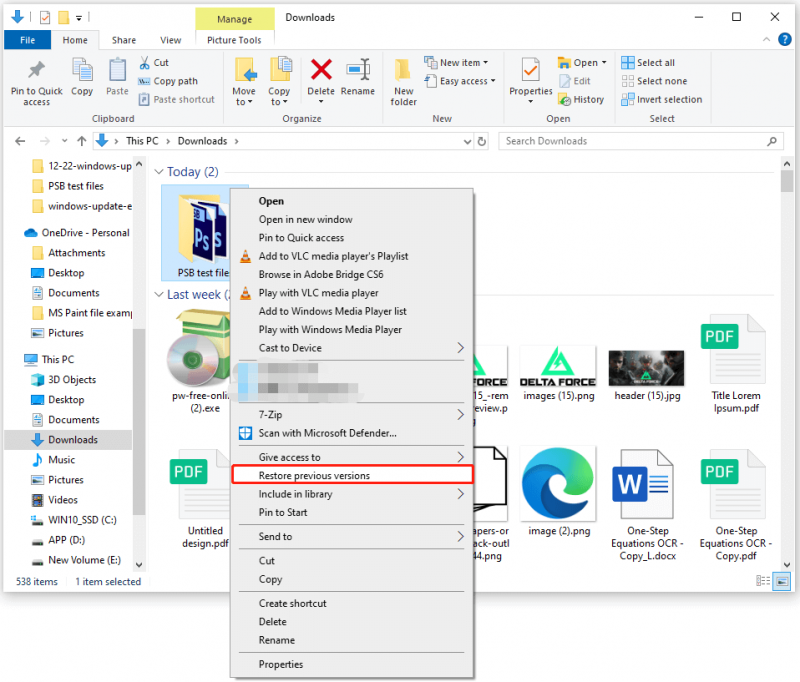
Task: Open the Move to dropdown
Action: (x=243, y=96)
